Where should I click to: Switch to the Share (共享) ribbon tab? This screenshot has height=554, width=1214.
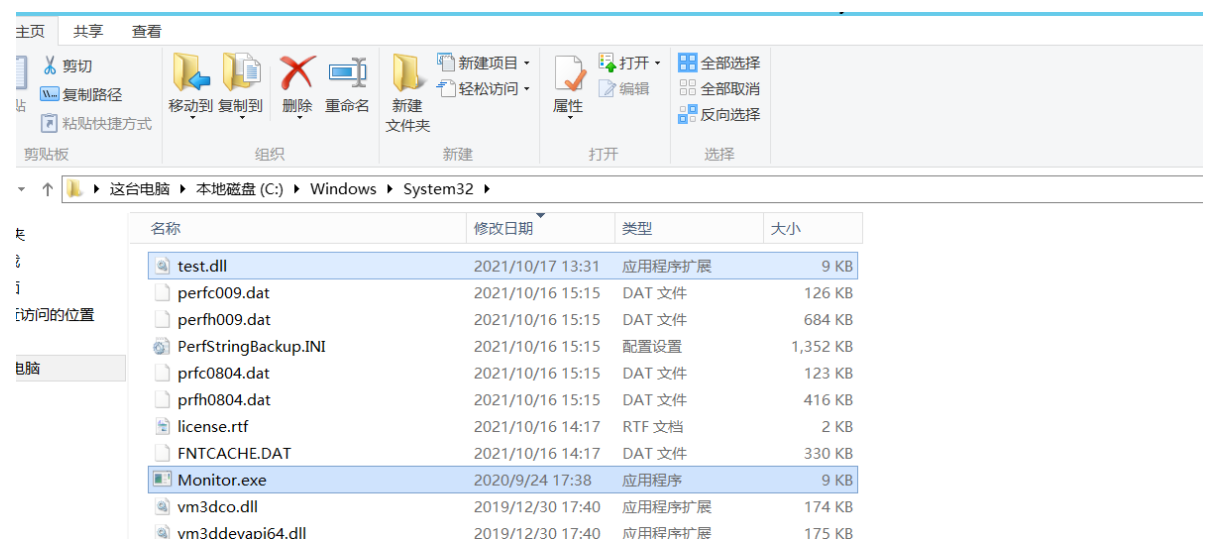click(x=88, y=31)
